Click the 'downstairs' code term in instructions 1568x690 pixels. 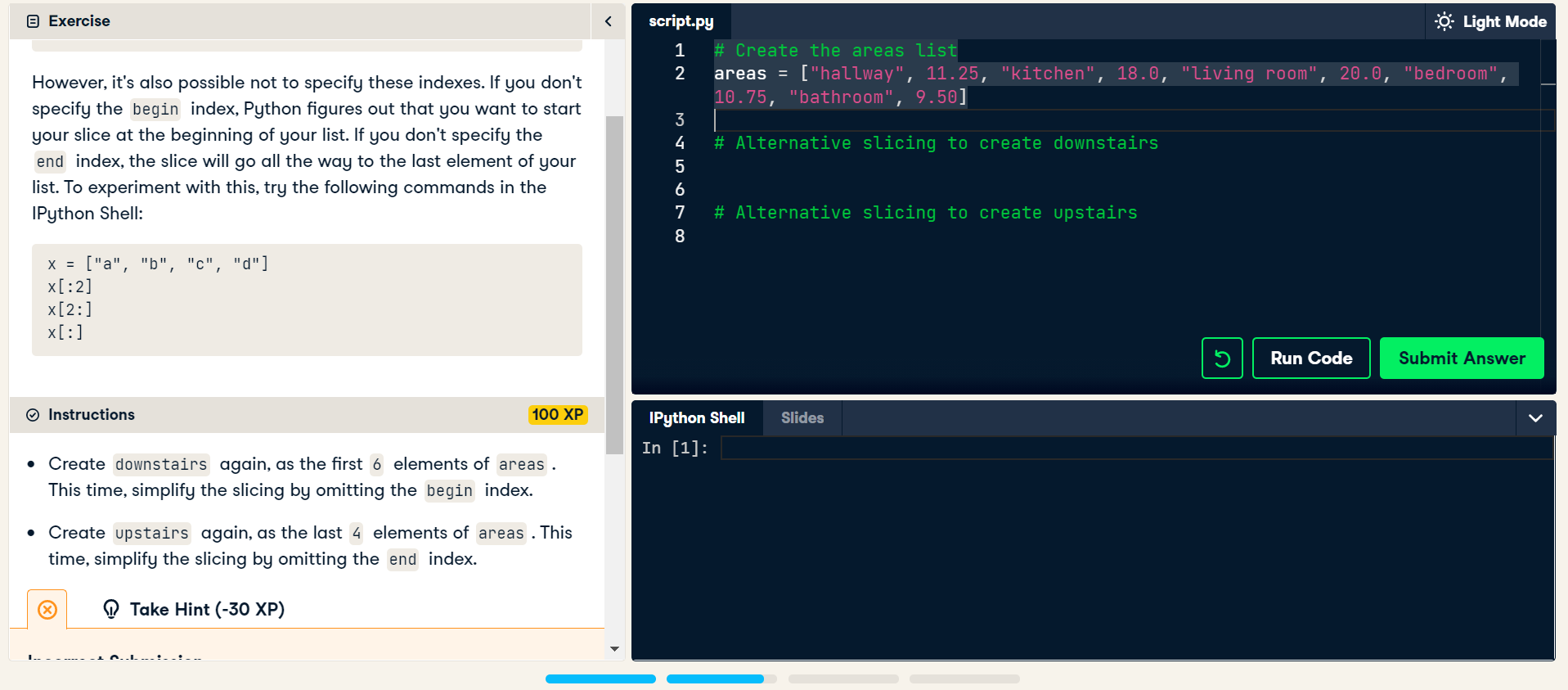[x=161, y=464]
